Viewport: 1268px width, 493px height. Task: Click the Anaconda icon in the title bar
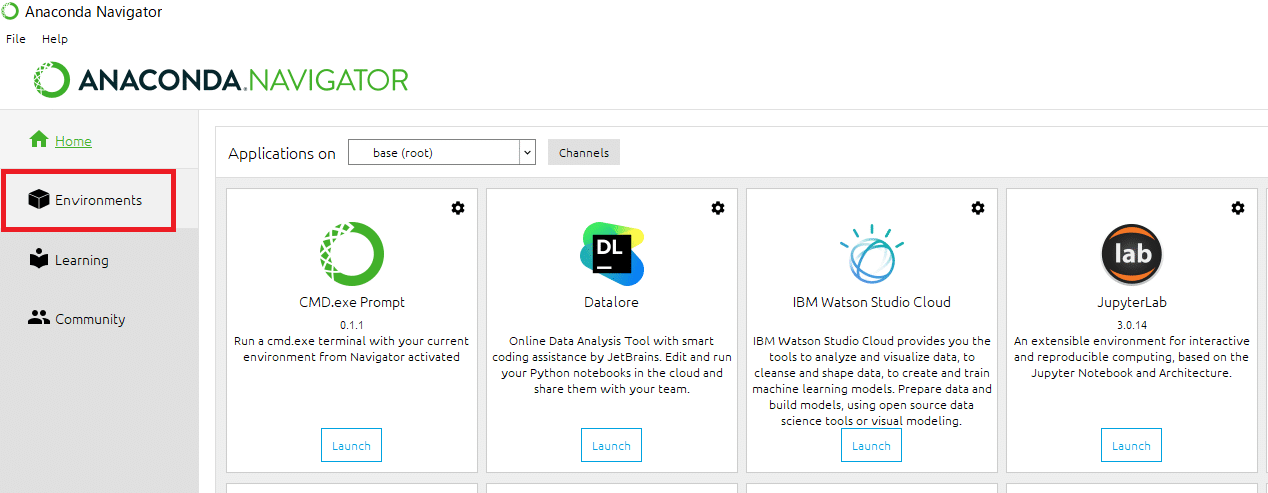click(x=10, y=12)
